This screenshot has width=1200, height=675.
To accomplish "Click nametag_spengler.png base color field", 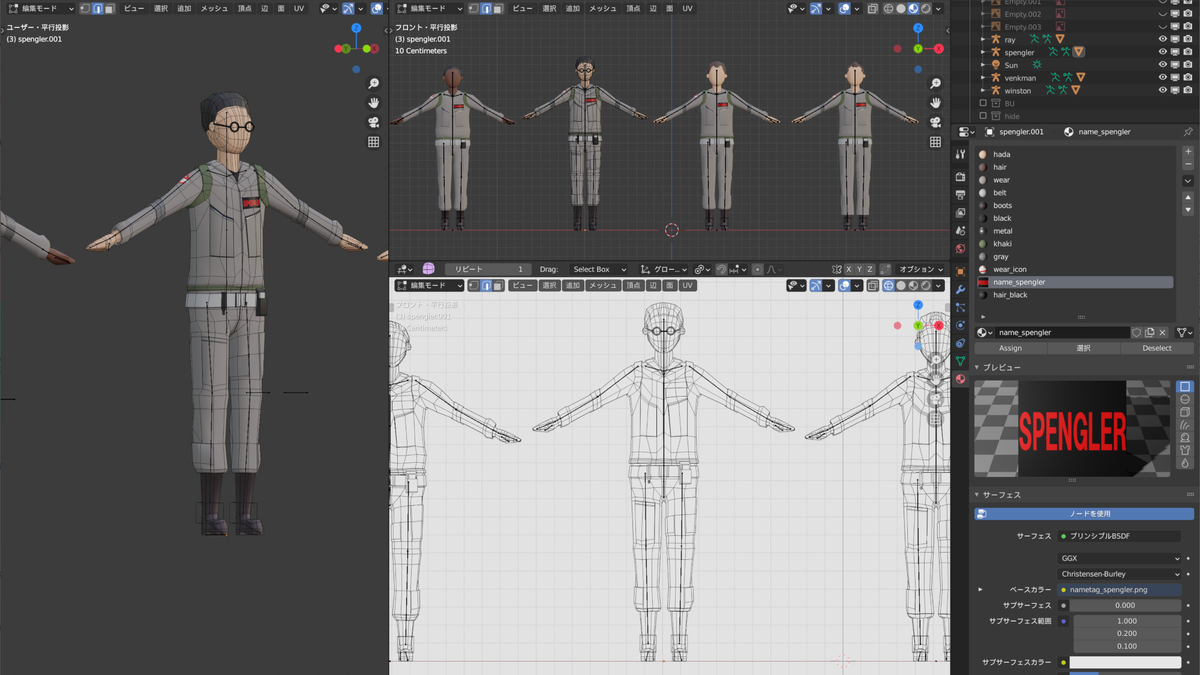I will (x=1120, y=590).
